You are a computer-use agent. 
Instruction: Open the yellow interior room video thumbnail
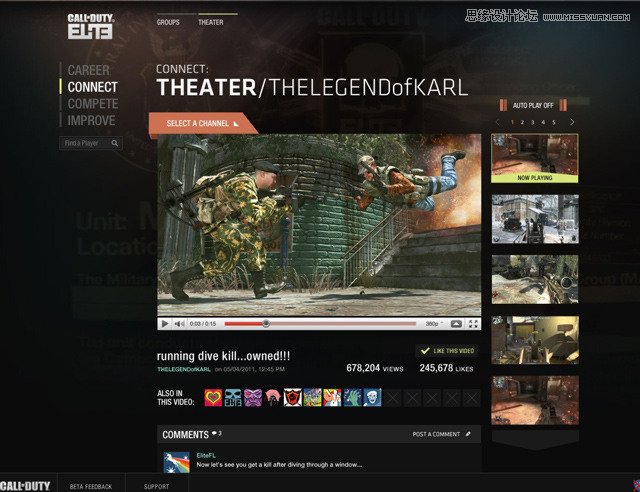pyautogui.click(x=535, y=340)
